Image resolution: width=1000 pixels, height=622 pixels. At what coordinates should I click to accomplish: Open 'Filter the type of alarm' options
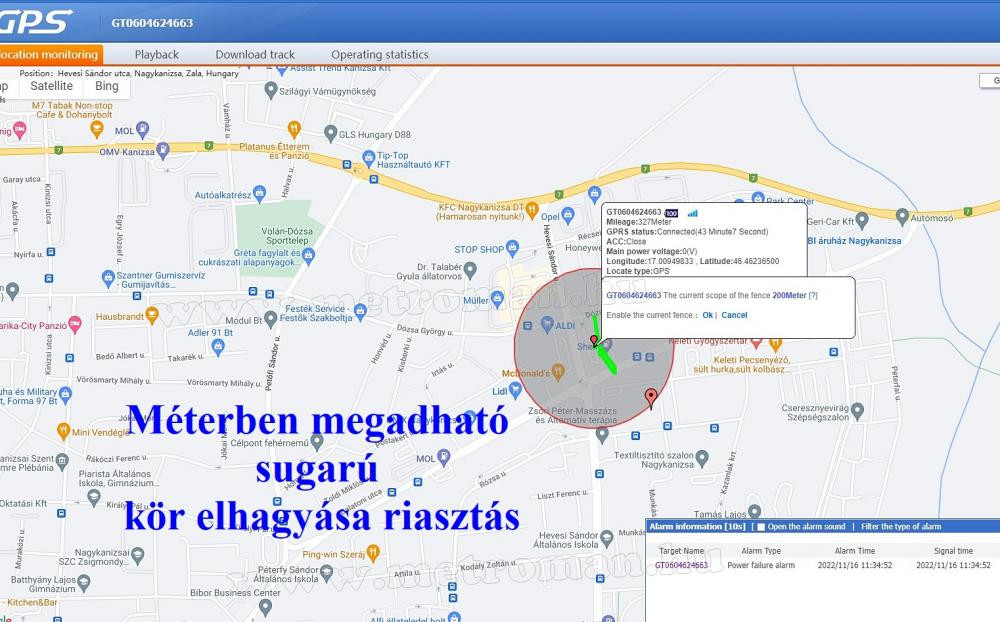click(900, 527)
